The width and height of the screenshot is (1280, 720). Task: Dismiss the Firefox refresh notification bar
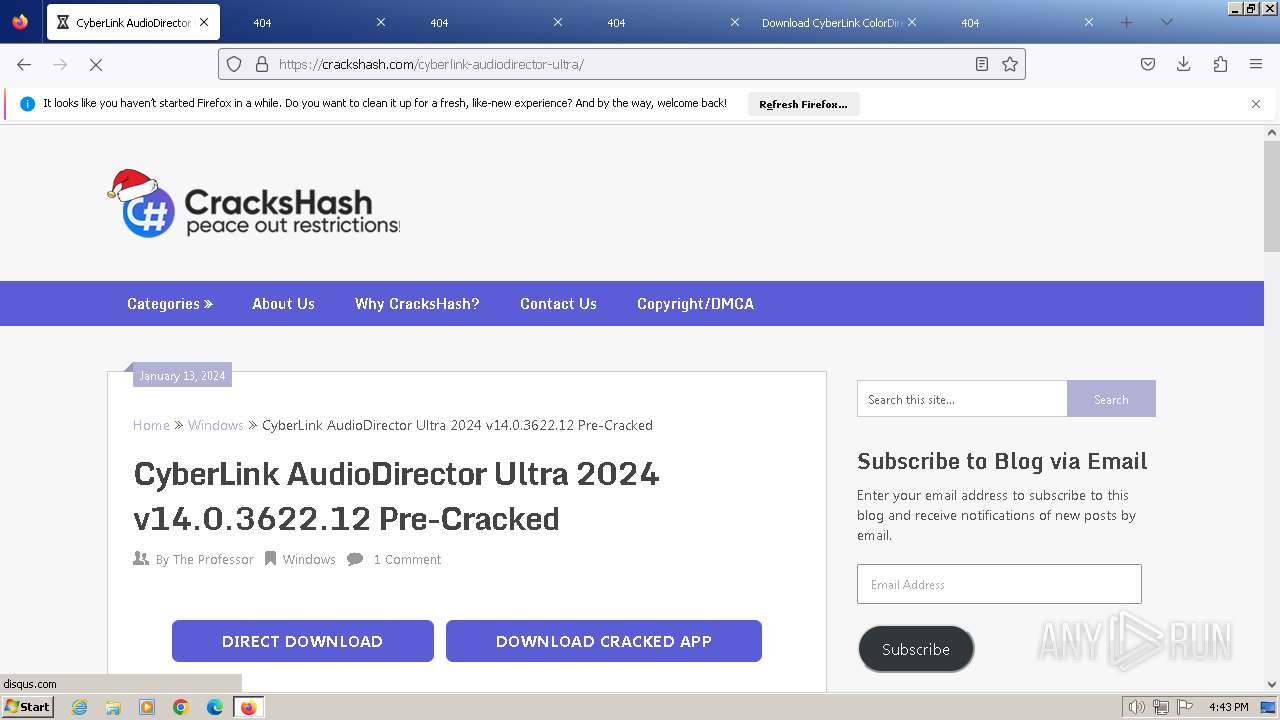(1256, 104)
